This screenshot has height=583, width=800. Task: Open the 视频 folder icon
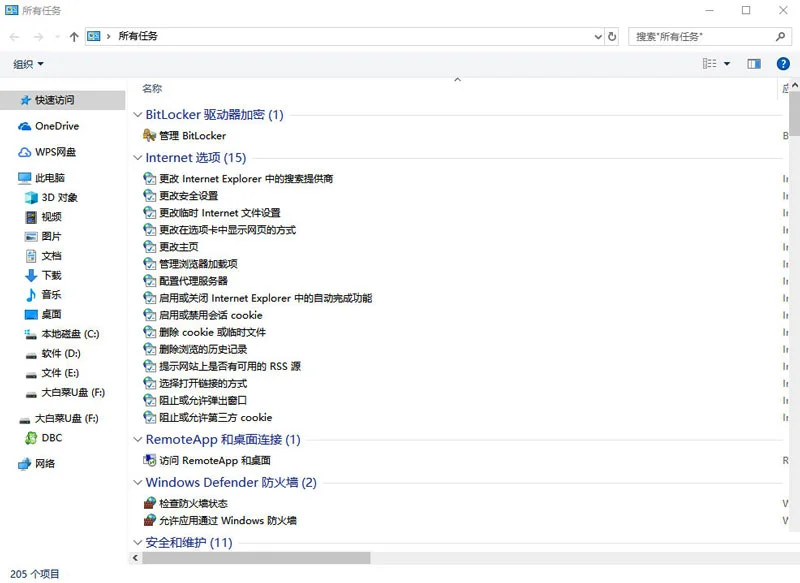coord(31,217)
